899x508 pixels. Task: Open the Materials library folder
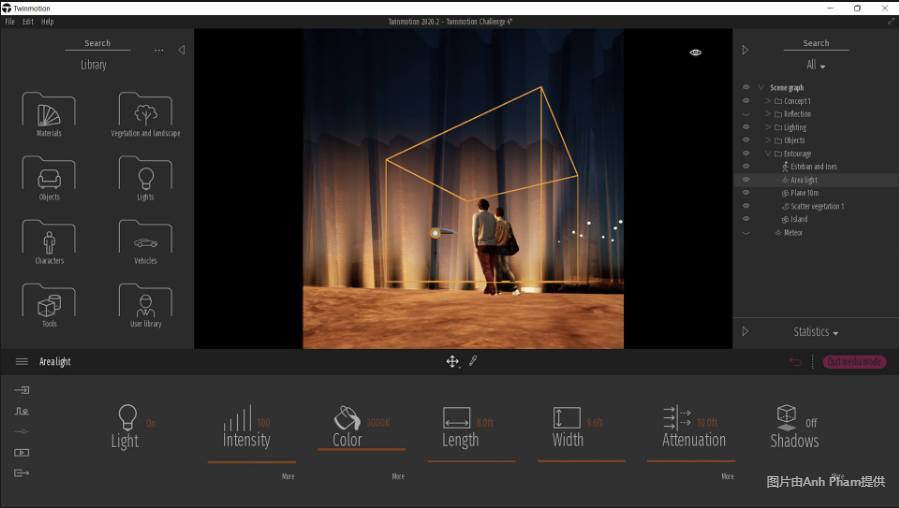(49, 114)
